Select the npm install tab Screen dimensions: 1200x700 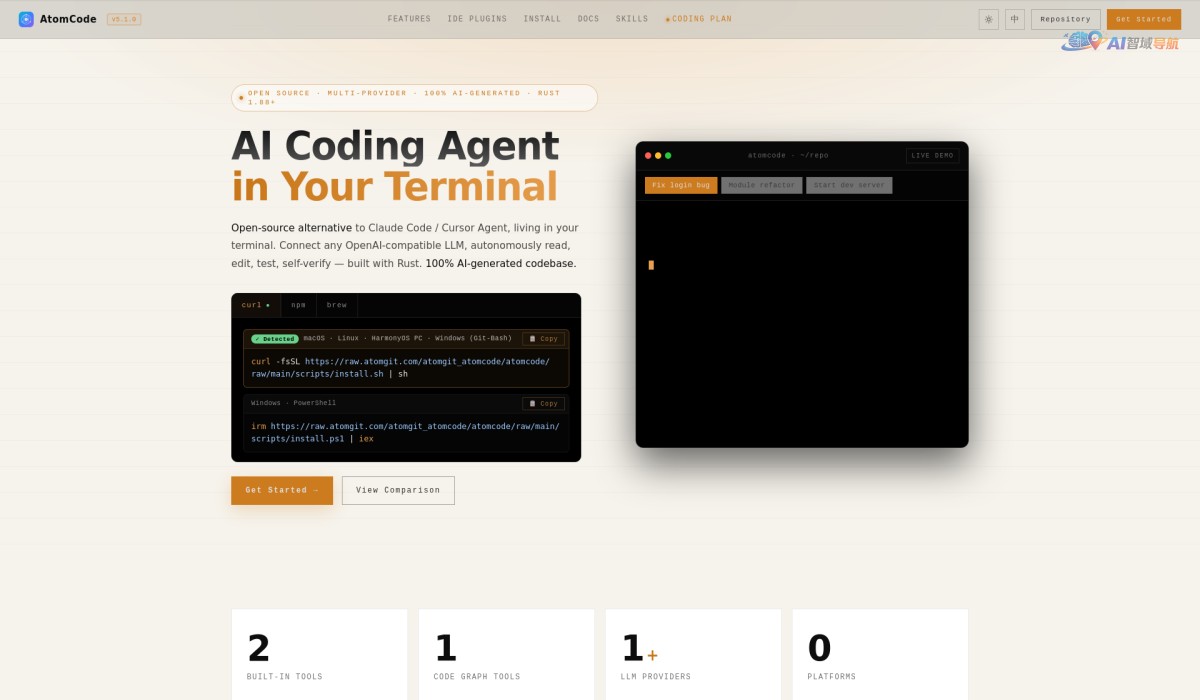coord(298,305)
